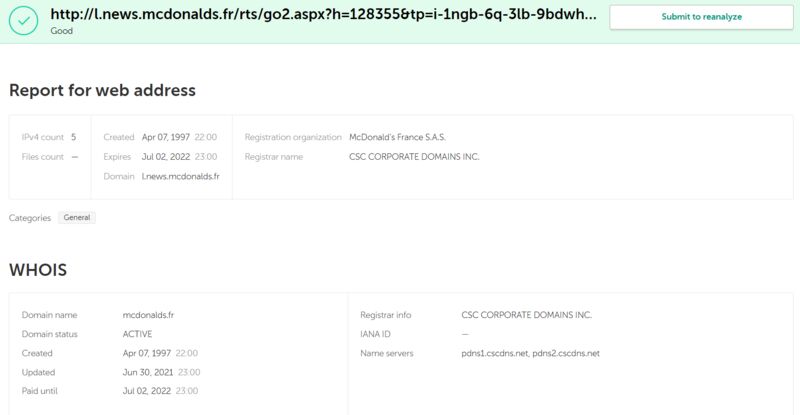The width and height of the screenshot is (800, 415).
Task: Click the Good verdict label under URL
Action: tap(61, 31)
